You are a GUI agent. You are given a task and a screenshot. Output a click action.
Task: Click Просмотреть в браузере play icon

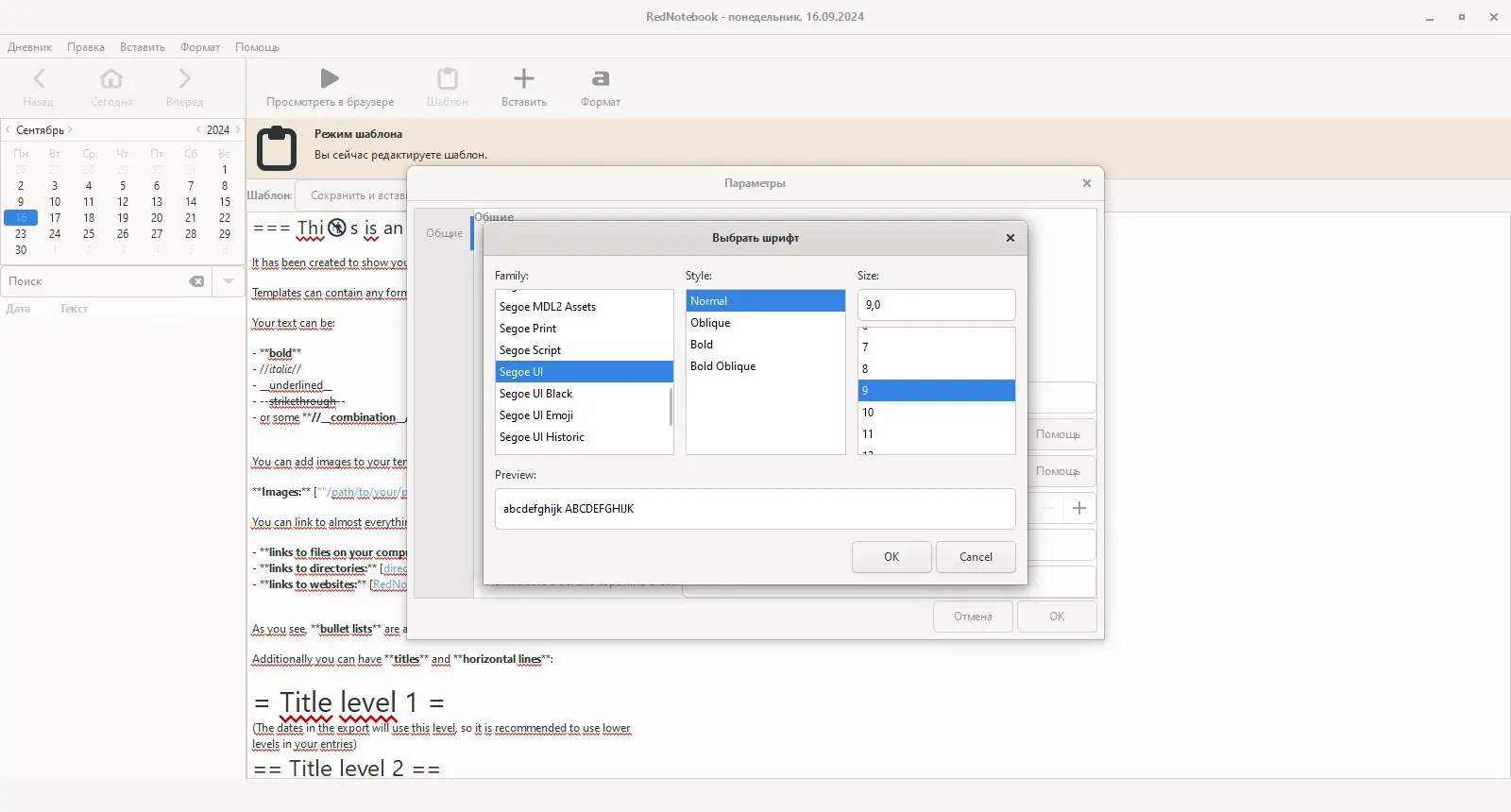tap(330, 78)
